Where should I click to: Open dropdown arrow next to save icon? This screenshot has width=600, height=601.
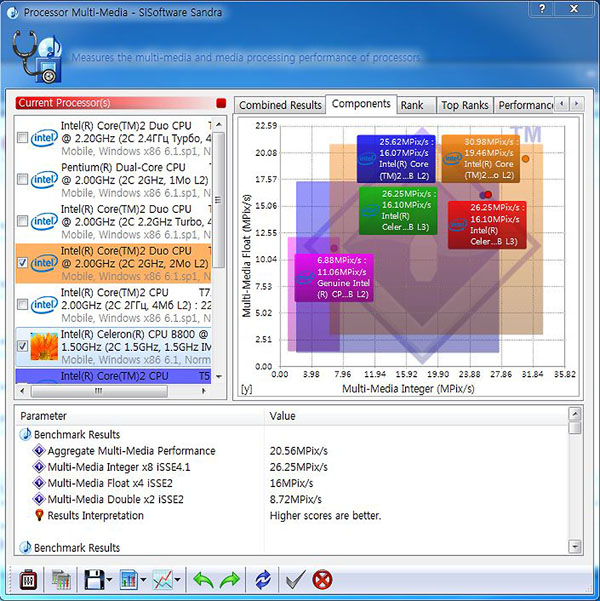(x=109, y=580)
